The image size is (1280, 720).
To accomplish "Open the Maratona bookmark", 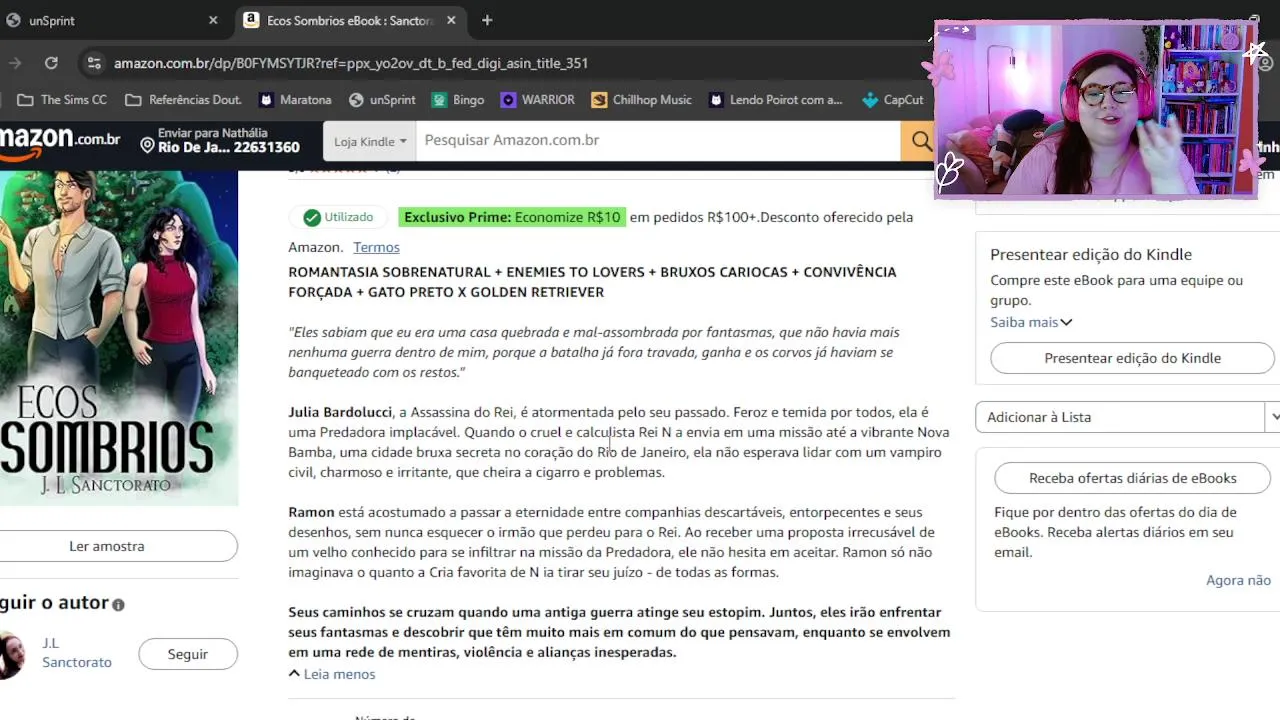I will [295, 100].
